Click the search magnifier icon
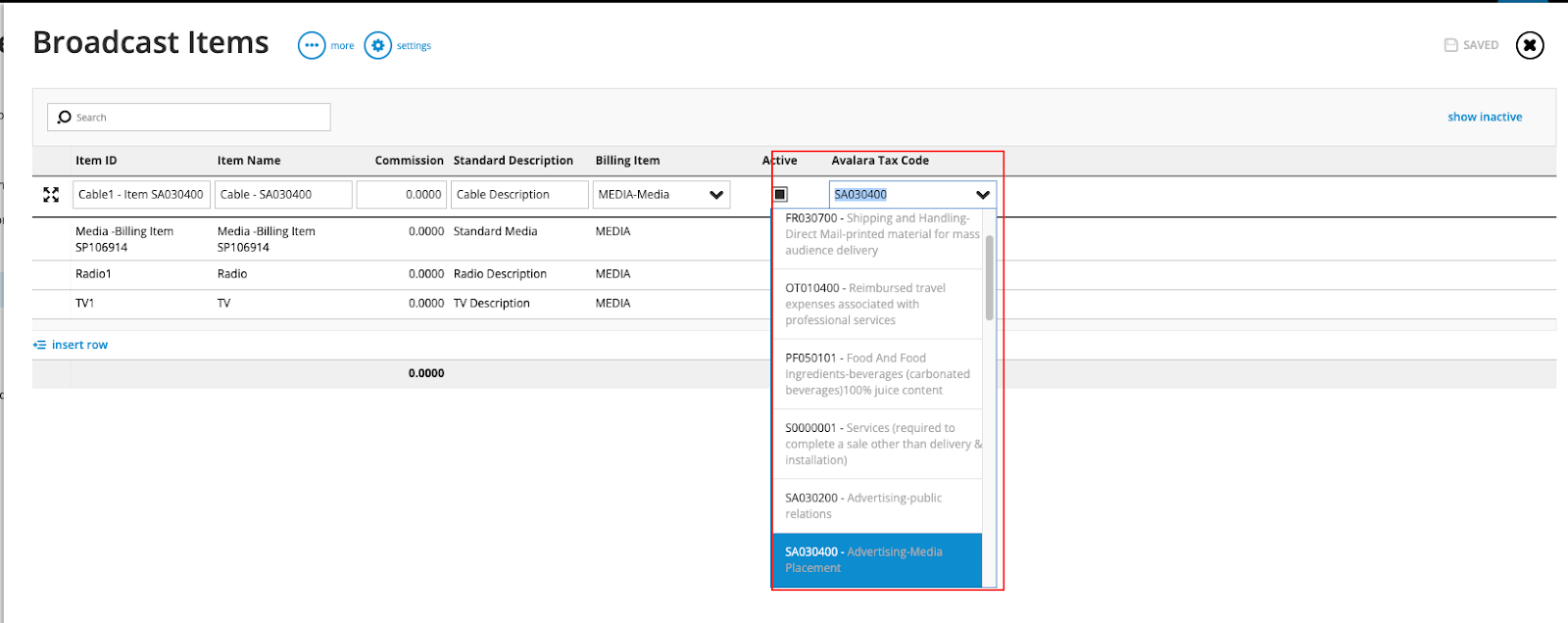This screenshot has width=1568, height=623. pyautogui.click(x=65, y=118)
